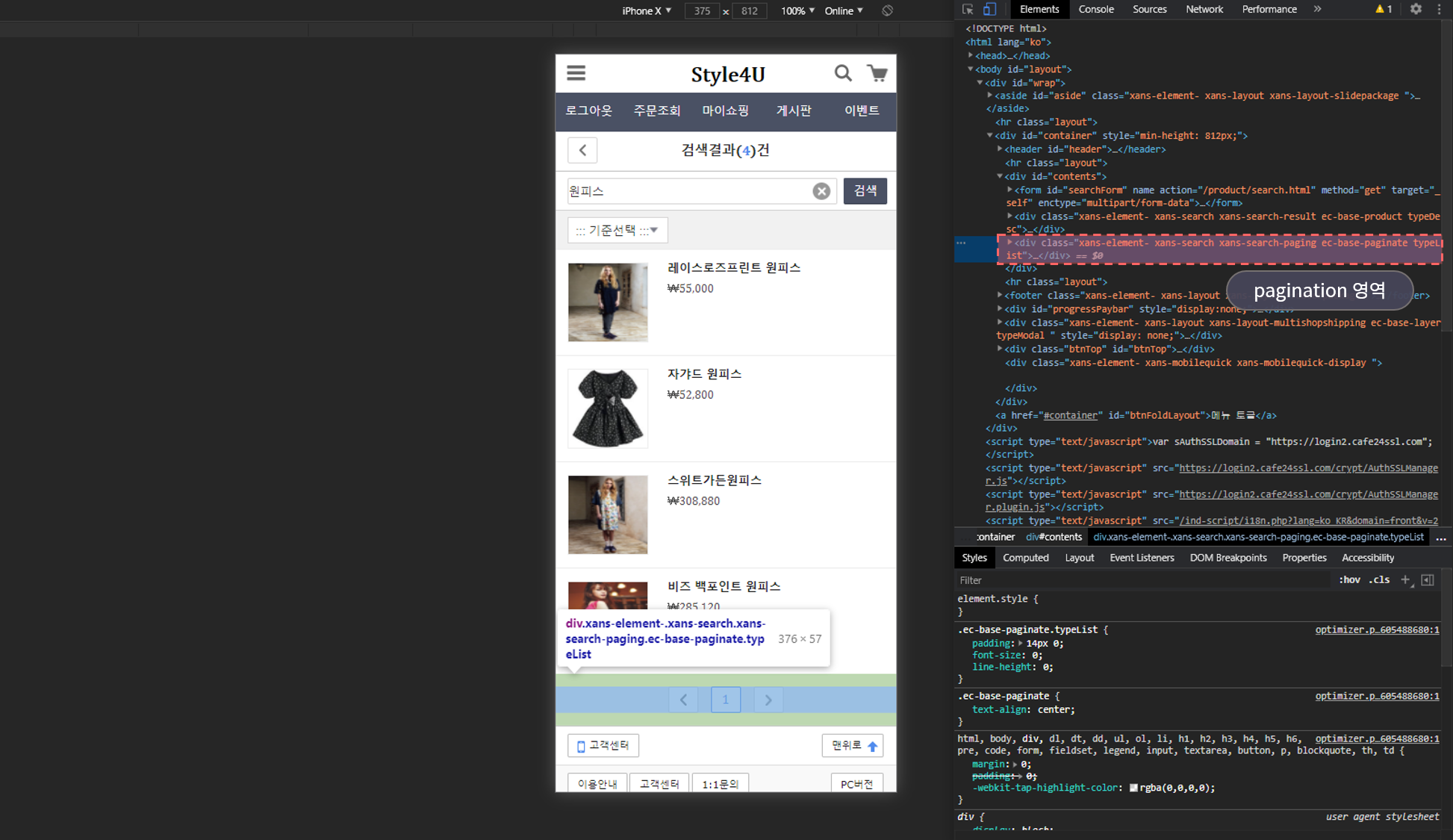Viewport: 1453px width, 840px height.
Task: Clear the search text with X icon
Action: tap(821, 191)
